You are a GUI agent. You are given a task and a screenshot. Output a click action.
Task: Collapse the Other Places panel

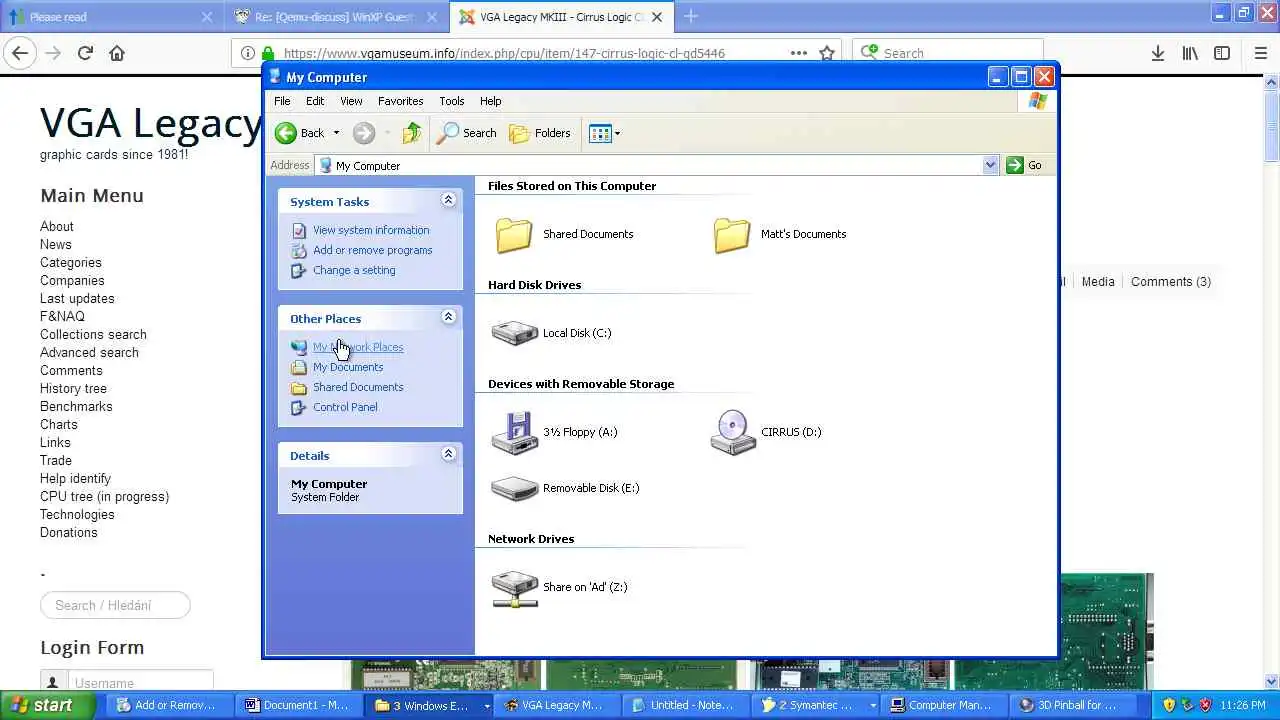click(x=448, y=317)
